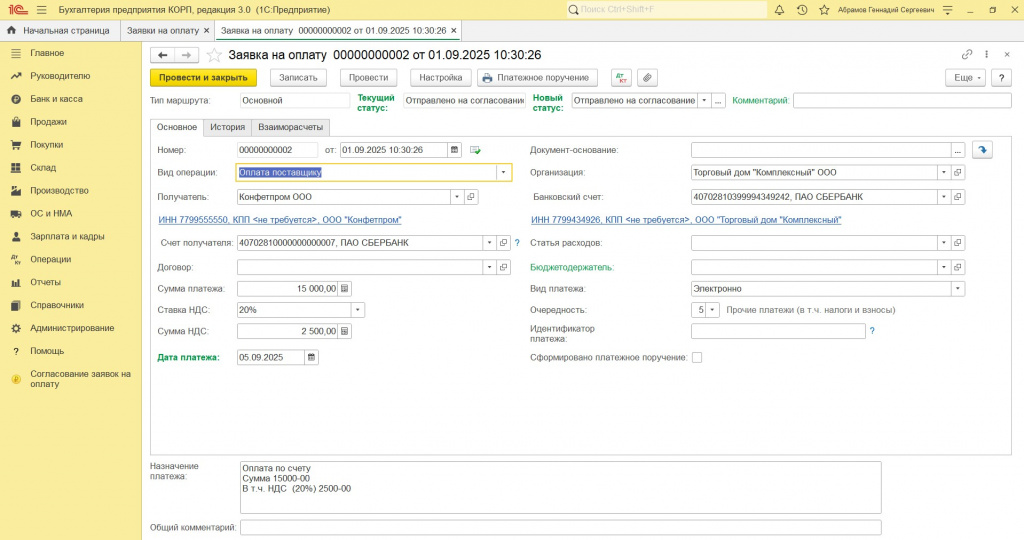
Task: Open the notifications bell icon
Action: (x=779, y=10)
